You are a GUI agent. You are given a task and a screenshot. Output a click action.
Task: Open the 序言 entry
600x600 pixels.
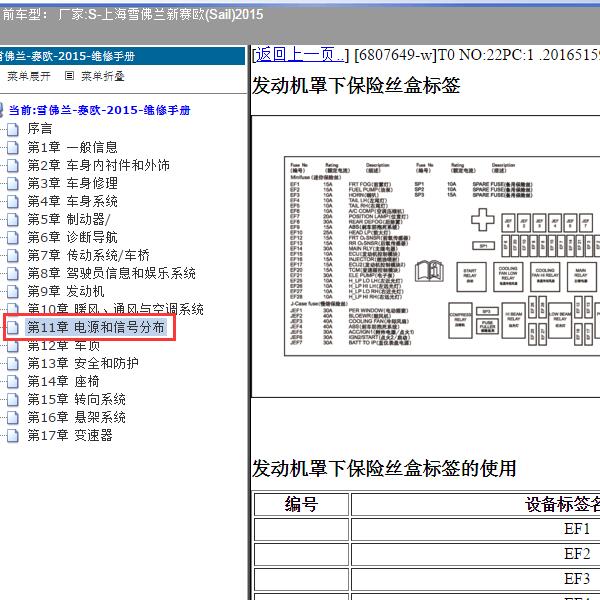point(40,129)
